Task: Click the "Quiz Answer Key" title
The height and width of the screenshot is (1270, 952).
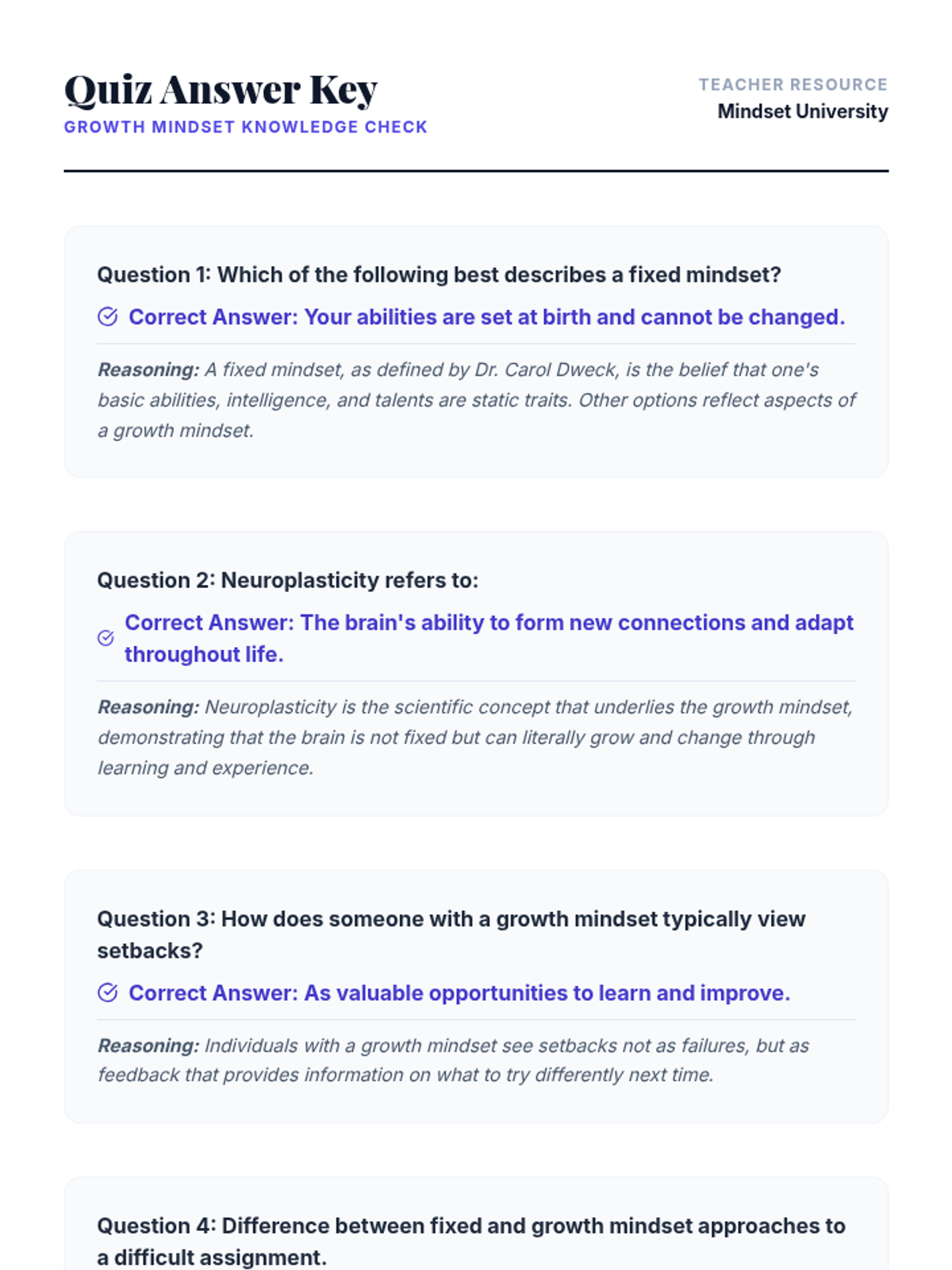Action: pos(221,89)
